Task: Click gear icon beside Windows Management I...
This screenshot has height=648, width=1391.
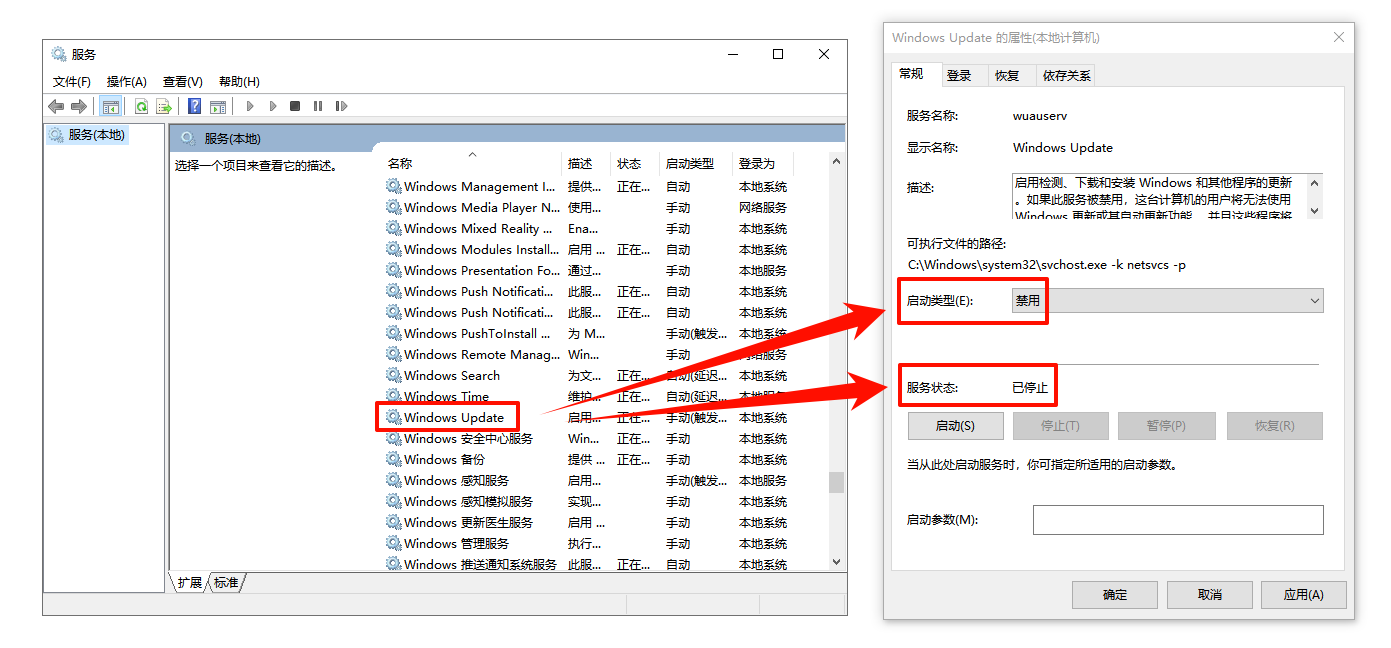Action: (x=394, y=186)
